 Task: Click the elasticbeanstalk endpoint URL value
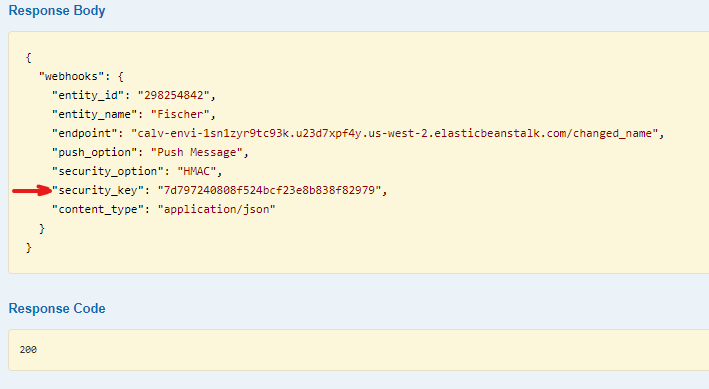tap(394, 133)
